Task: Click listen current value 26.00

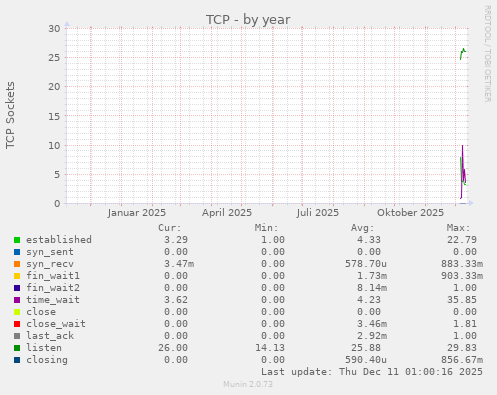Action: point(173,348)
